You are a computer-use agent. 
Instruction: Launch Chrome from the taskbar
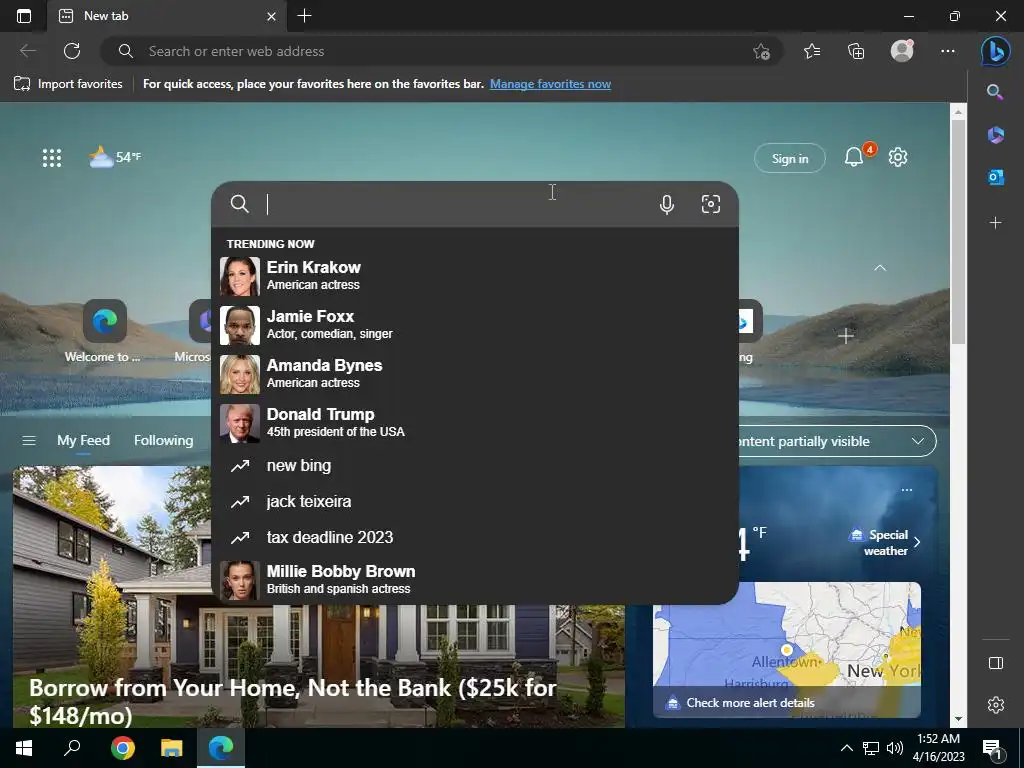pyautogui.click(x=122, y=748)
